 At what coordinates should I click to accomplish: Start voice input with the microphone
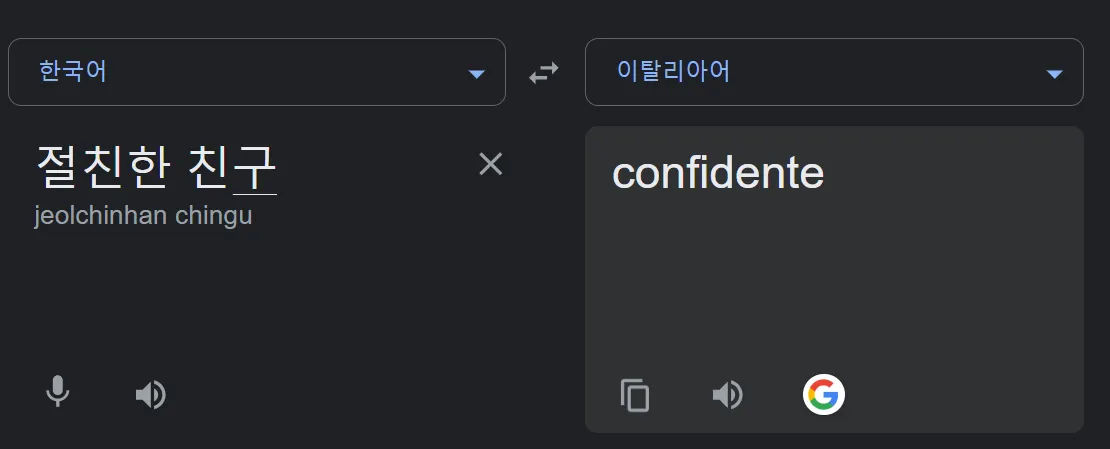click(58, 392)
